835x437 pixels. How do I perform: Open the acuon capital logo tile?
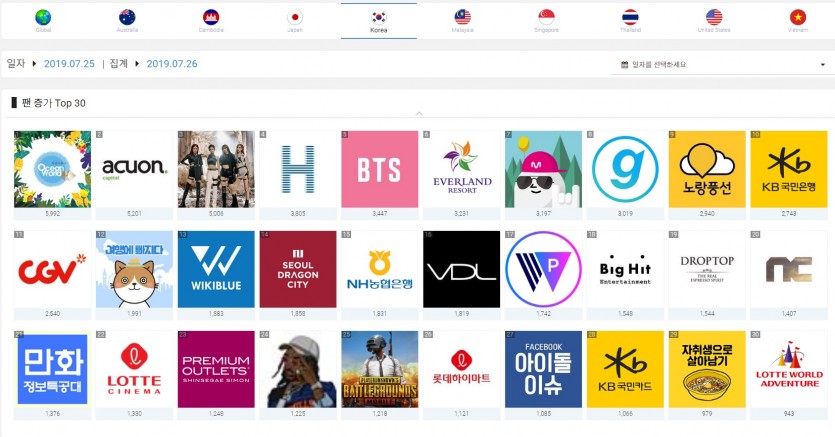(134, 169)
